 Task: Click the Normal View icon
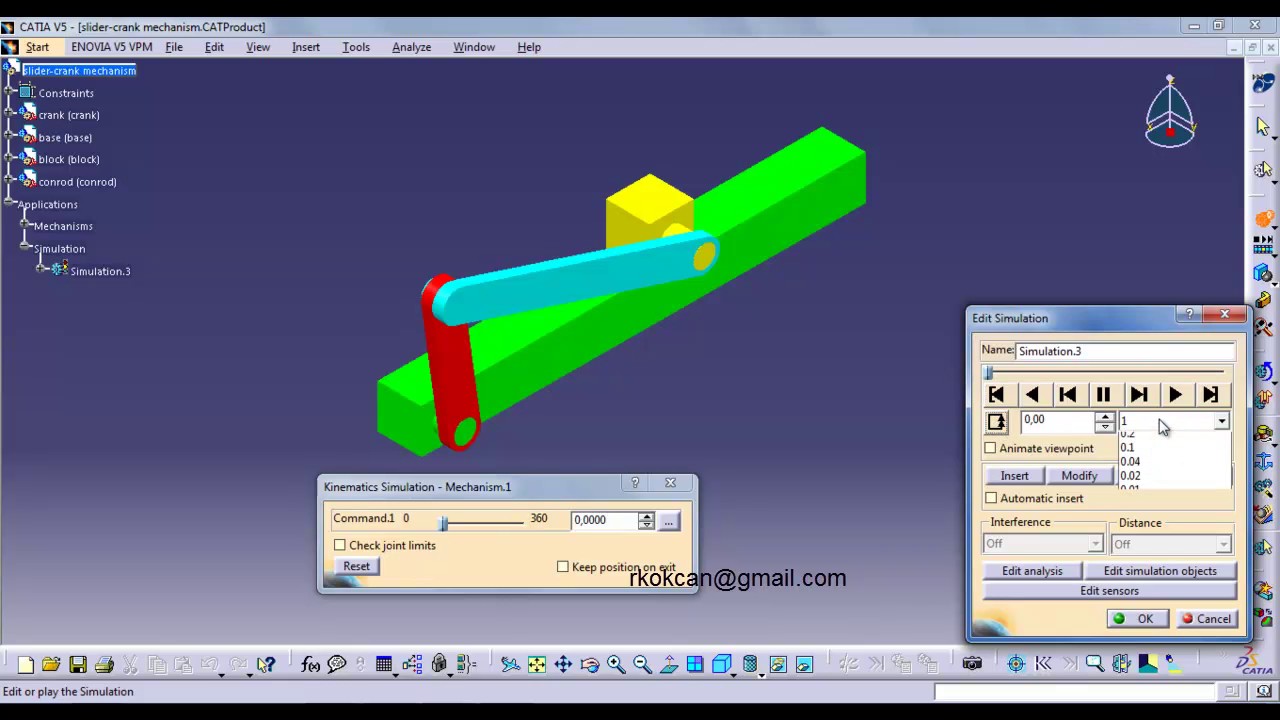point(669,664)
